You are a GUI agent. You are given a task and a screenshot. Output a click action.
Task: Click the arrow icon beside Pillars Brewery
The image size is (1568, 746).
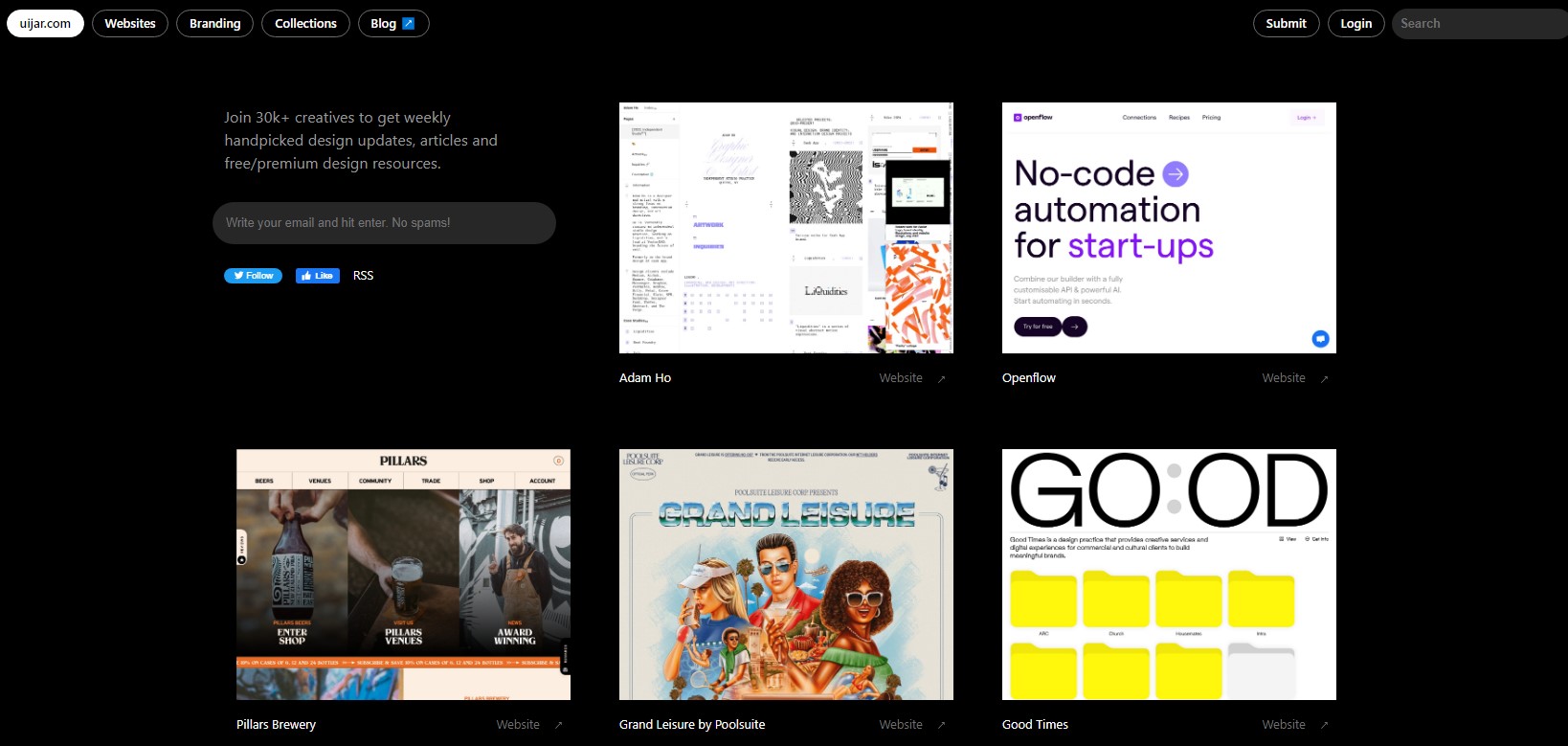click(x=558, y=725)
